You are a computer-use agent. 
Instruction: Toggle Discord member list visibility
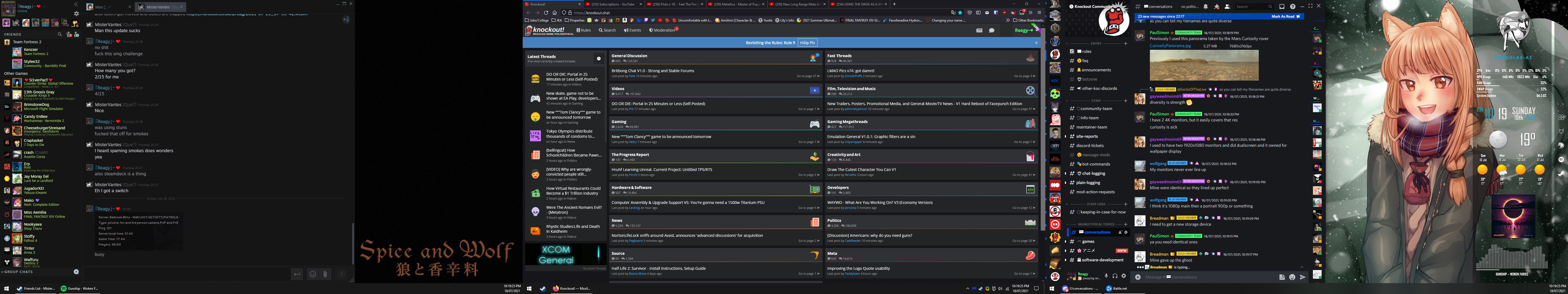pyautogui.click(x=1227, y=7)
